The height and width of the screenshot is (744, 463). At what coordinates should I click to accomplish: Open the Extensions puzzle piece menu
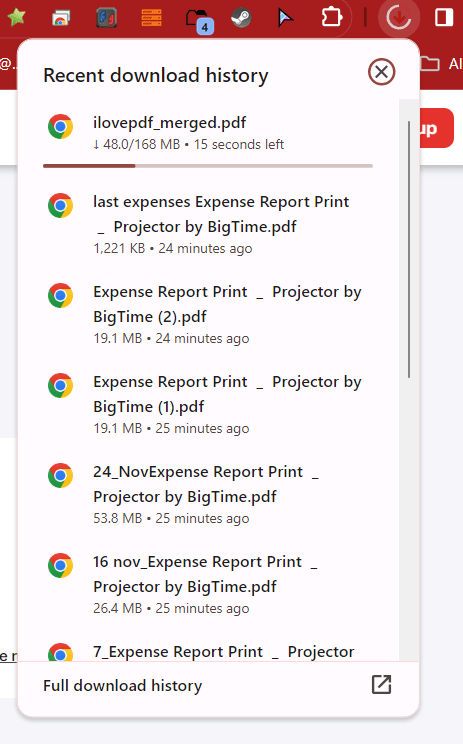point(332,18)
